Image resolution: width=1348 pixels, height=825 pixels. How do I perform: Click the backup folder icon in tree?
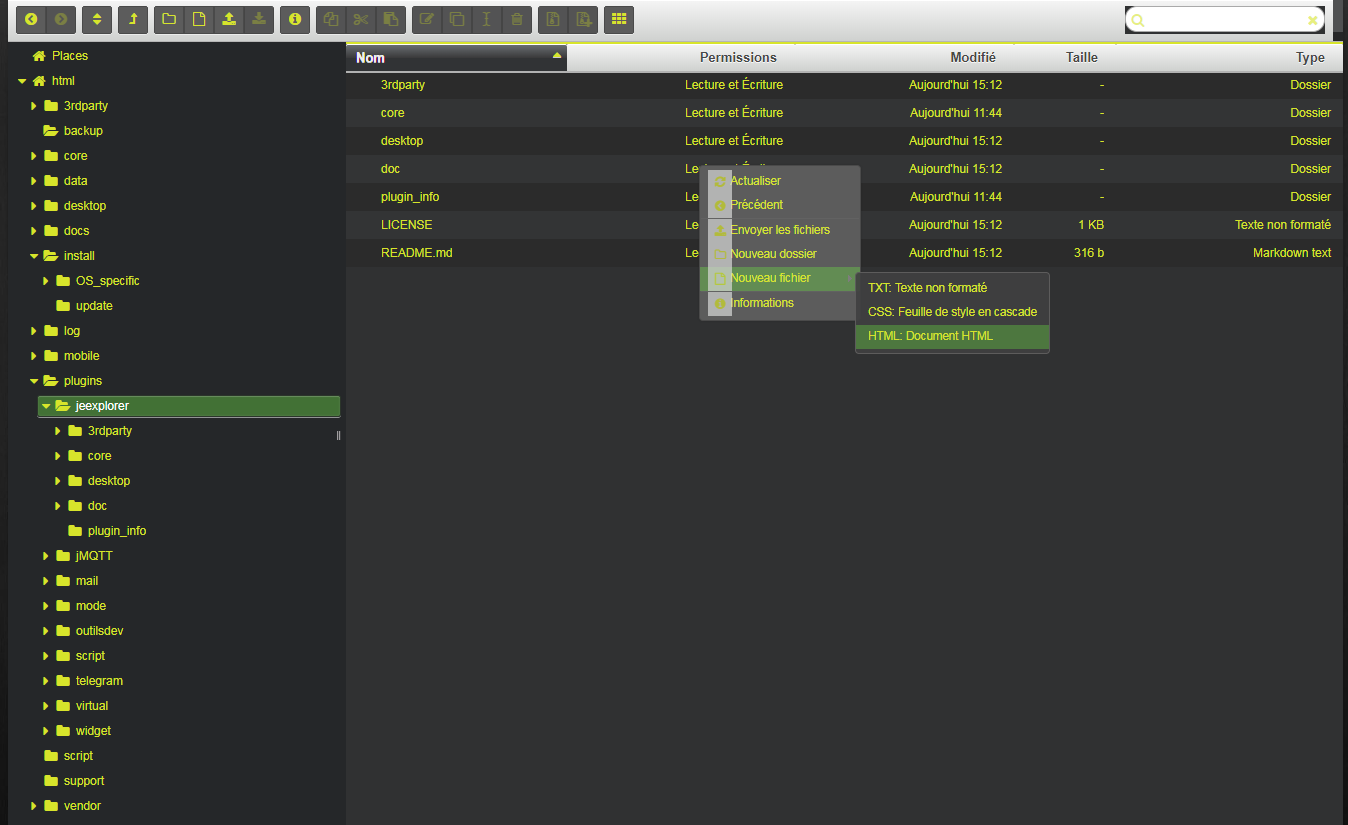(x=51, y=131)
